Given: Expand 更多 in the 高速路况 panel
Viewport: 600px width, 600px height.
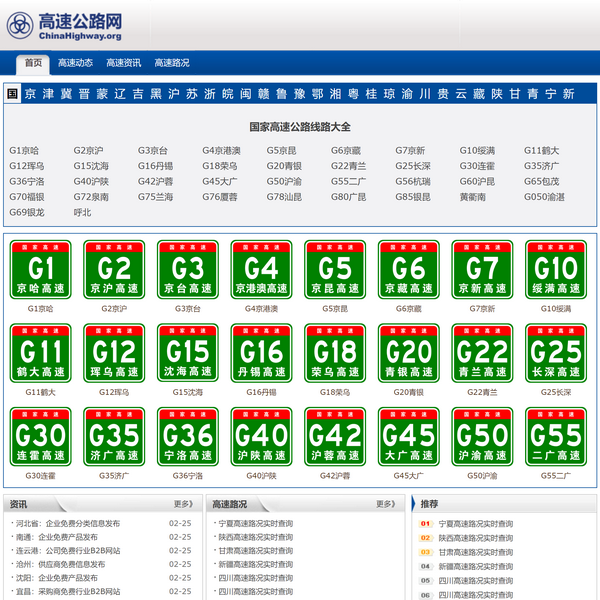Looking at the screenshot, I should click(x=385, y=505).
